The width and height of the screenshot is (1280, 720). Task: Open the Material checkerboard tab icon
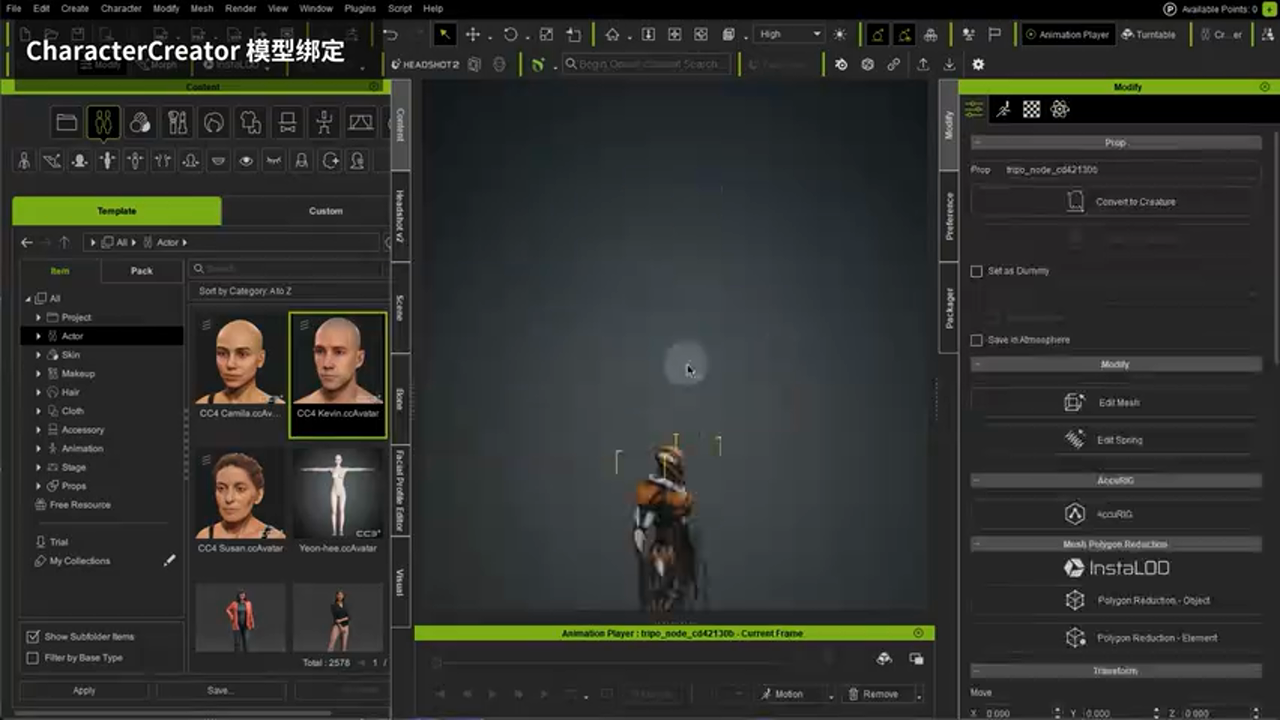coord(1031,109)
